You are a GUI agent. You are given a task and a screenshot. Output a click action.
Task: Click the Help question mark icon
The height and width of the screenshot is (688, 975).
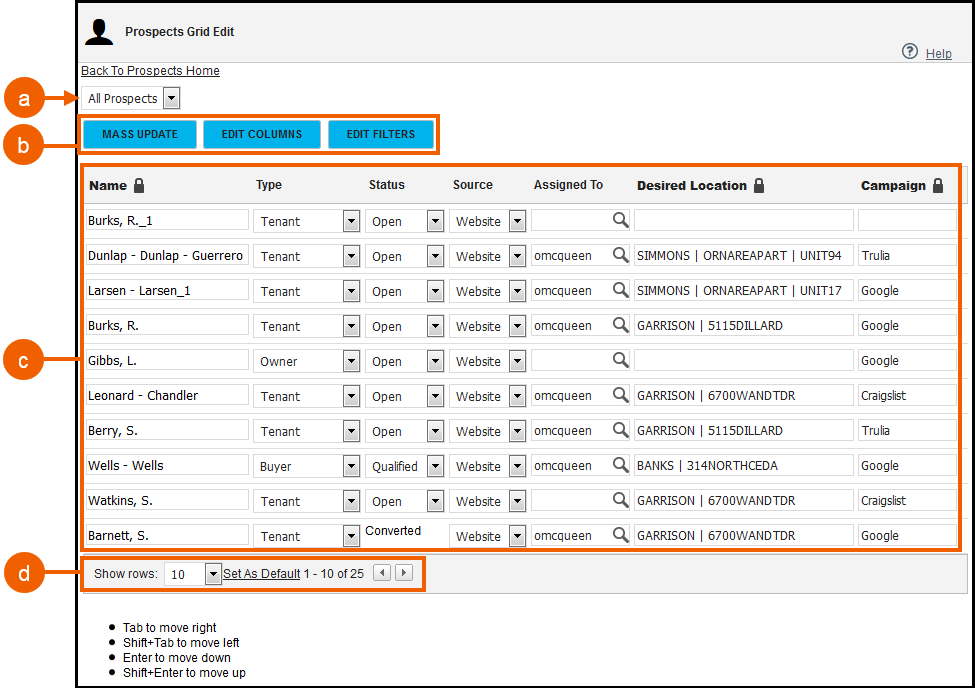coord(910,52)
